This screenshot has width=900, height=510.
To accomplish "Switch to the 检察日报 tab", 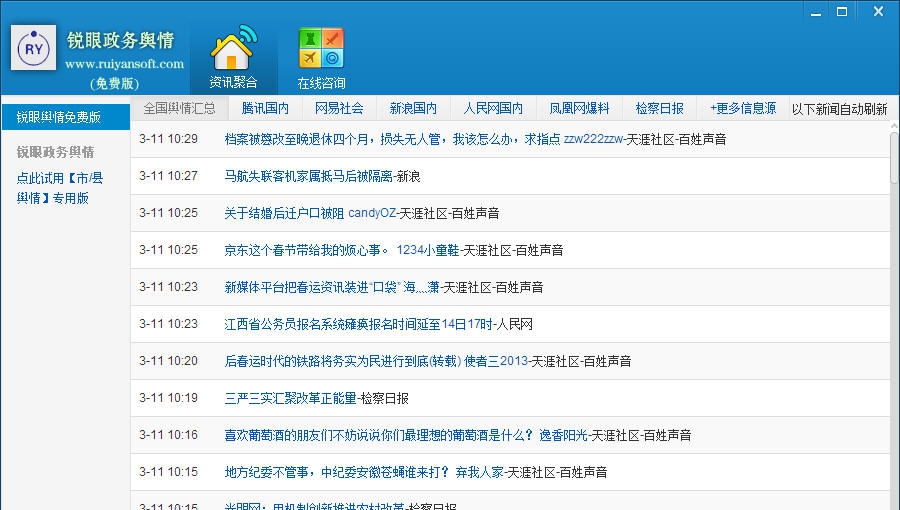I will click(x=660, y=108).
